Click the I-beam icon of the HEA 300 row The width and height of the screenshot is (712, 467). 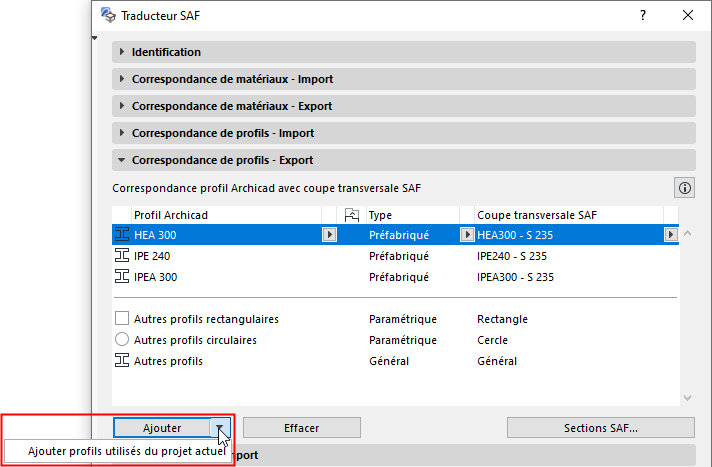point(122,234)
